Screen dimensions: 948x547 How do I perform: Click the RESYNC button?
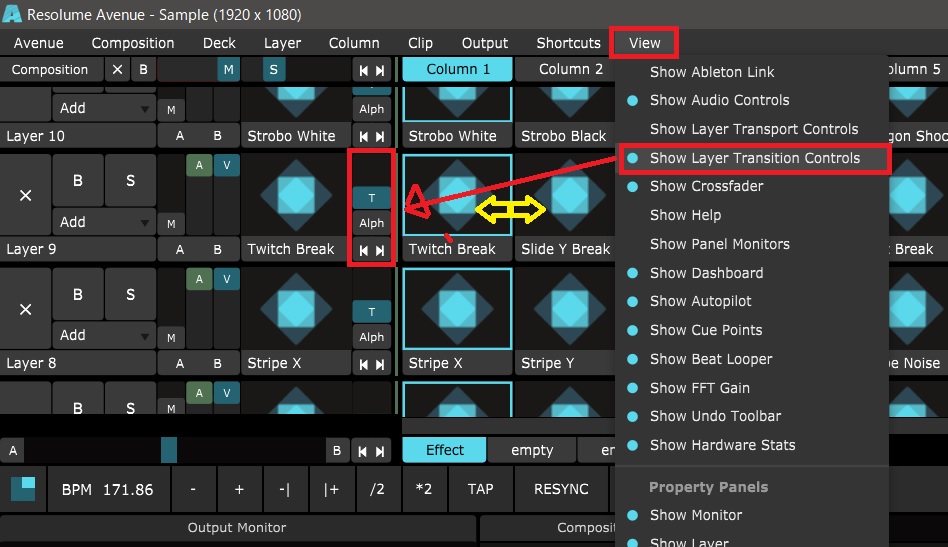coord(561,489)
